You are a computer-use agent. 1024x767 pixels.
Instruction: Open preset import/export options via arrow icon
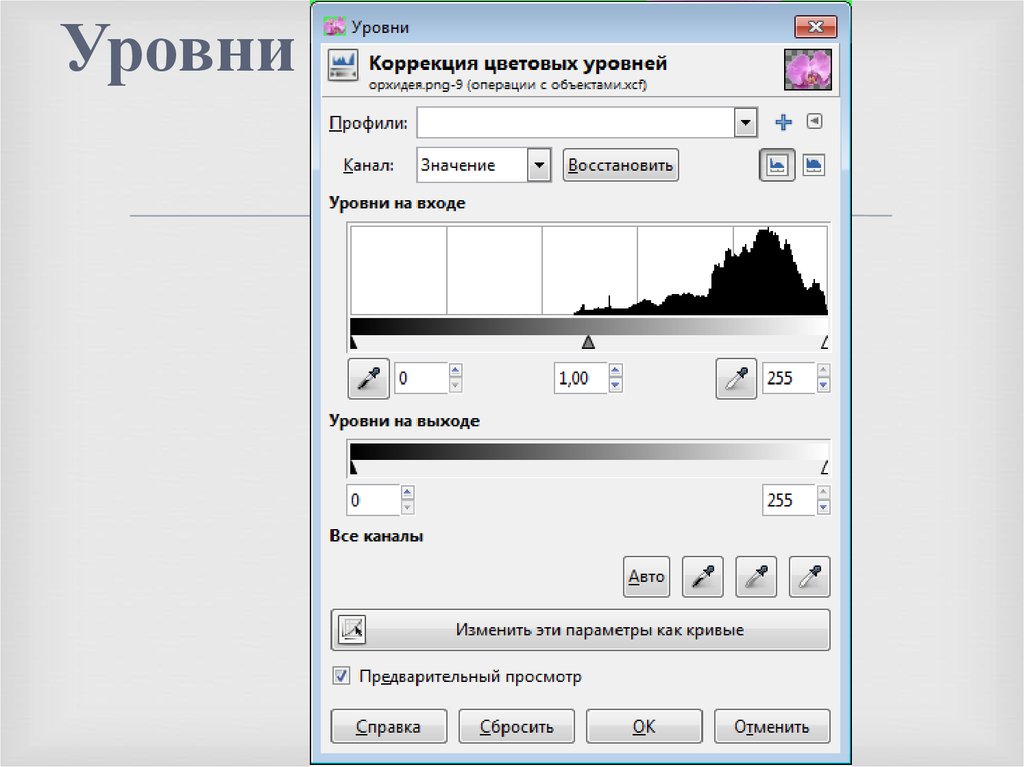[812, 122]
